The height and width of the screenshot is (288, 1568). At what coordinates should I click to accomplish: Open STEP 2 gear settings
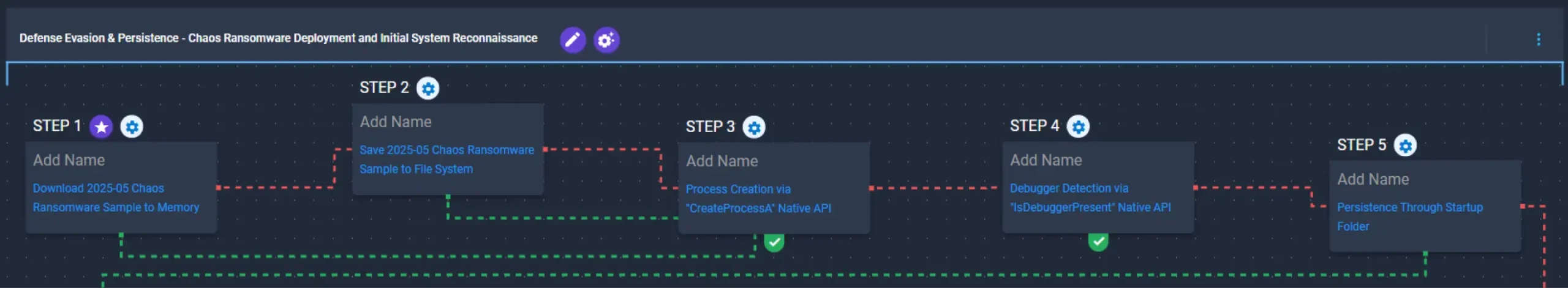point(428,89)
